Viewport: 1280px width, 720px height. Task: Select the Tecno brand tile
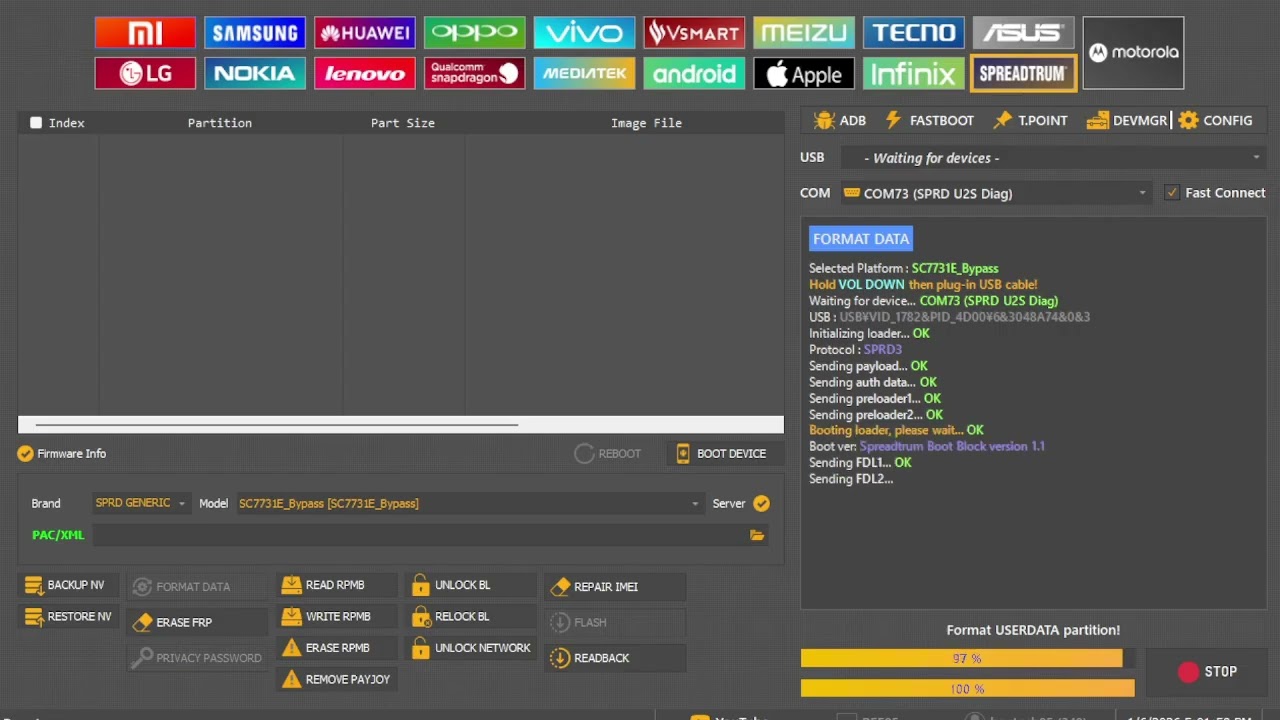click(x=914, y=33)
